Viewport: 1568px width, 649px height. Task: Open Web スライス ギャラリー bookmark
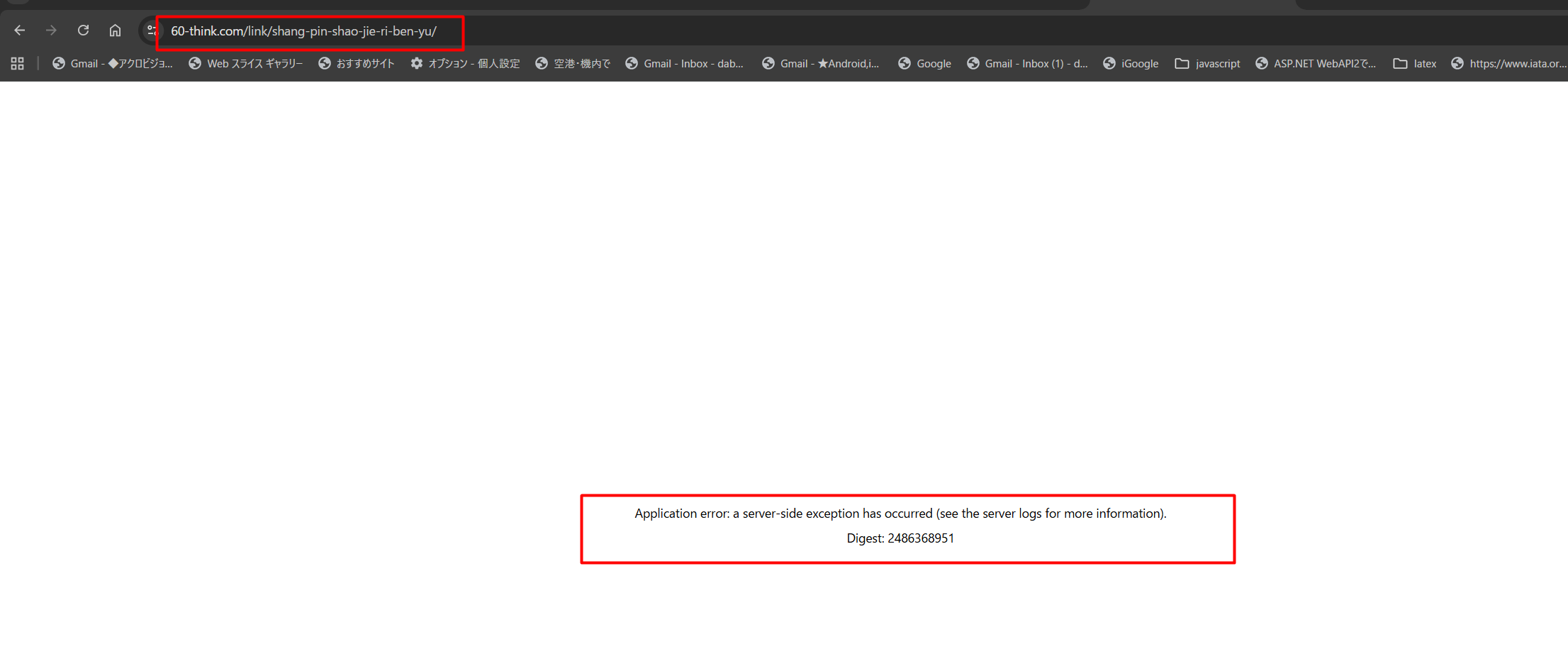pyautogui.click(x=246, y=64)
